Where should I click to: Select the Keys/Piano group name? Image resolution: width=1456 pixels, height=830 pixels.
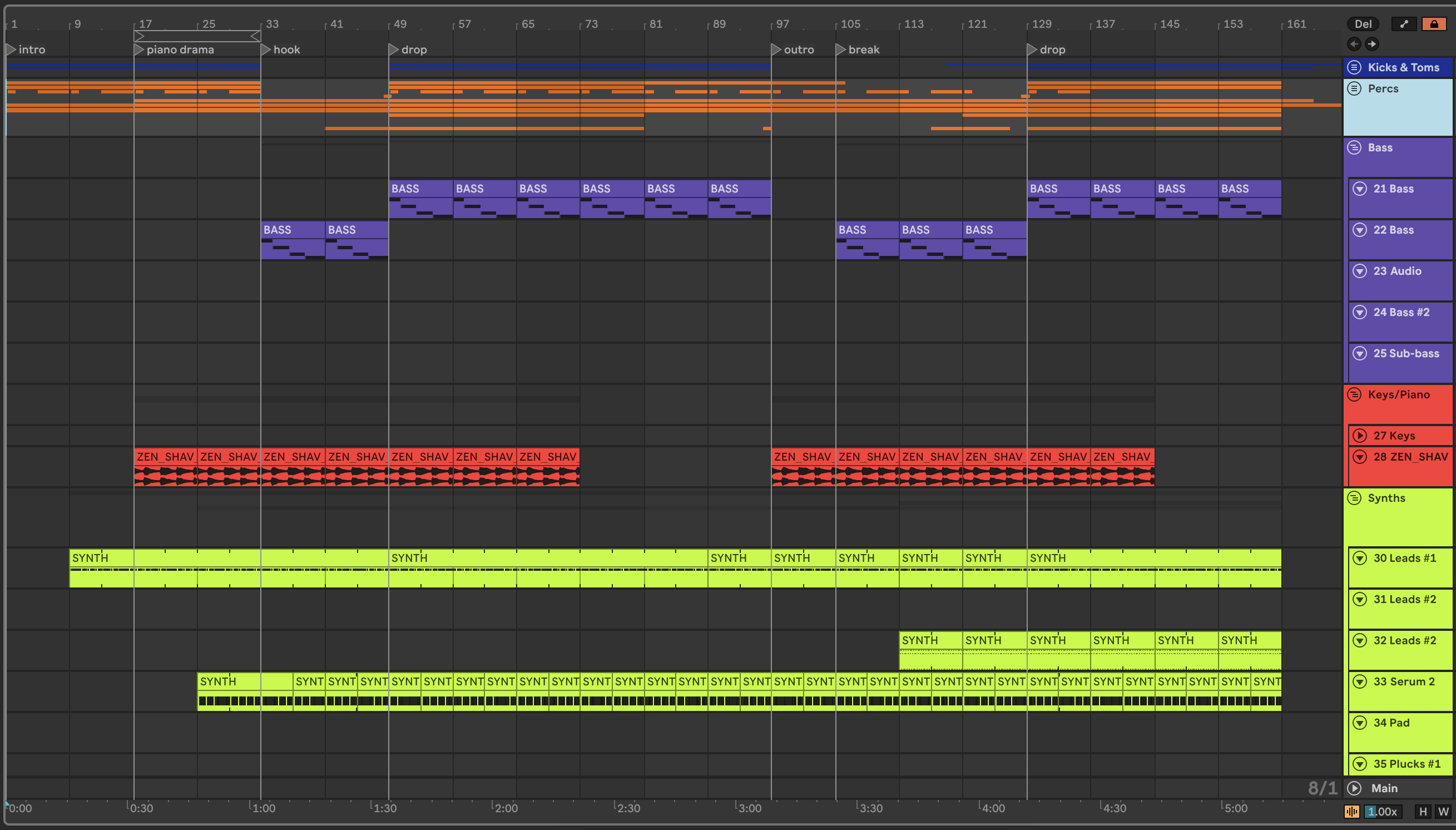[1399, 394]
